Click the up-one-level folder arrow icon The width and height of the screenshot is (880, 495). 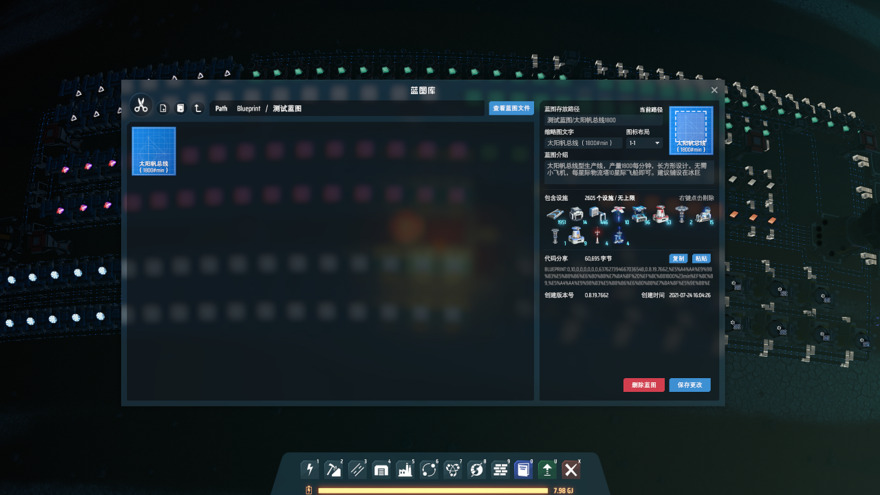(198, 108)
